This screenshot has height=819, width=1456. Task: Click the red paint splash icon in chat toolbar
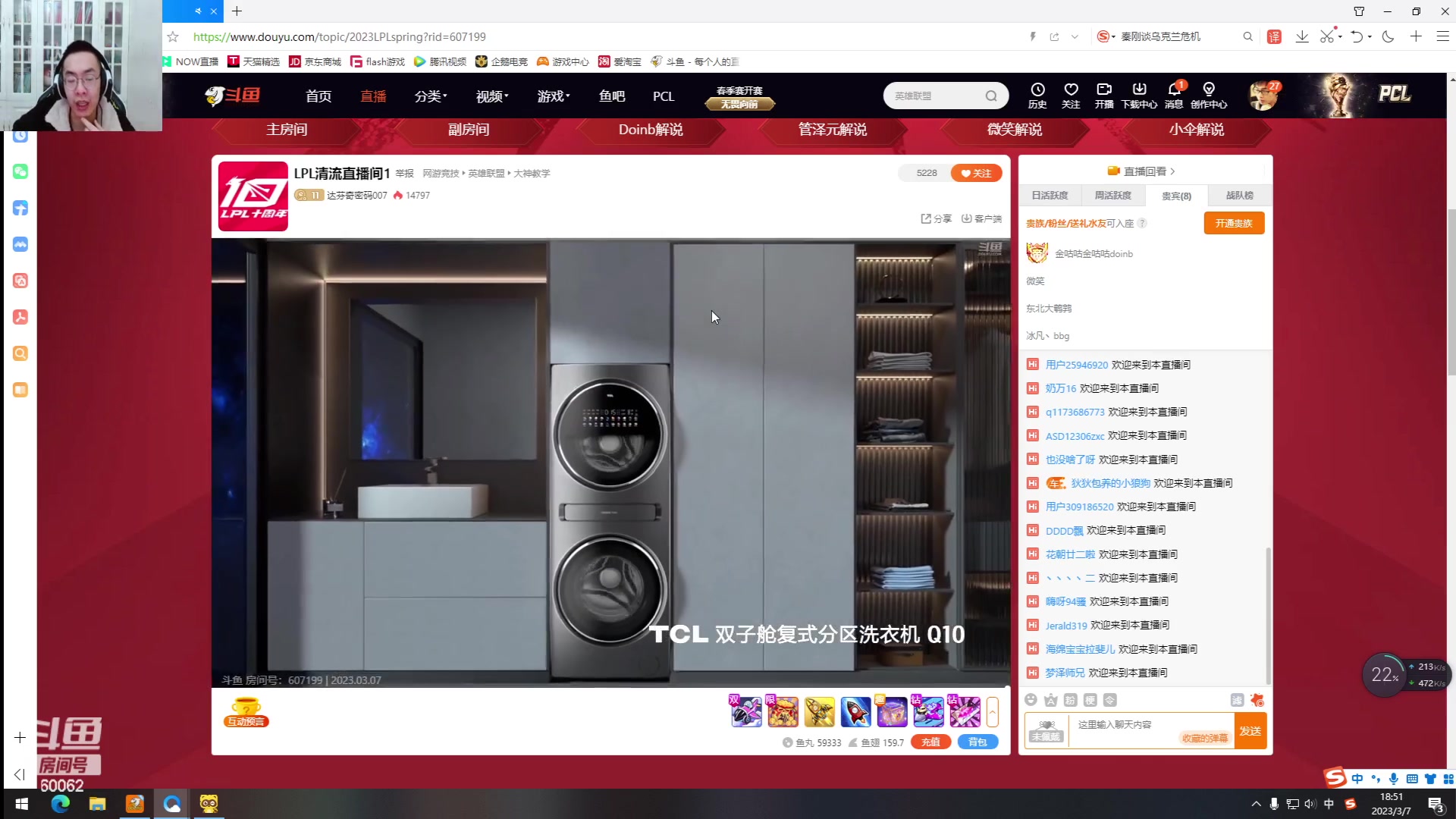pyautogui.click(x=1257, y=700)
